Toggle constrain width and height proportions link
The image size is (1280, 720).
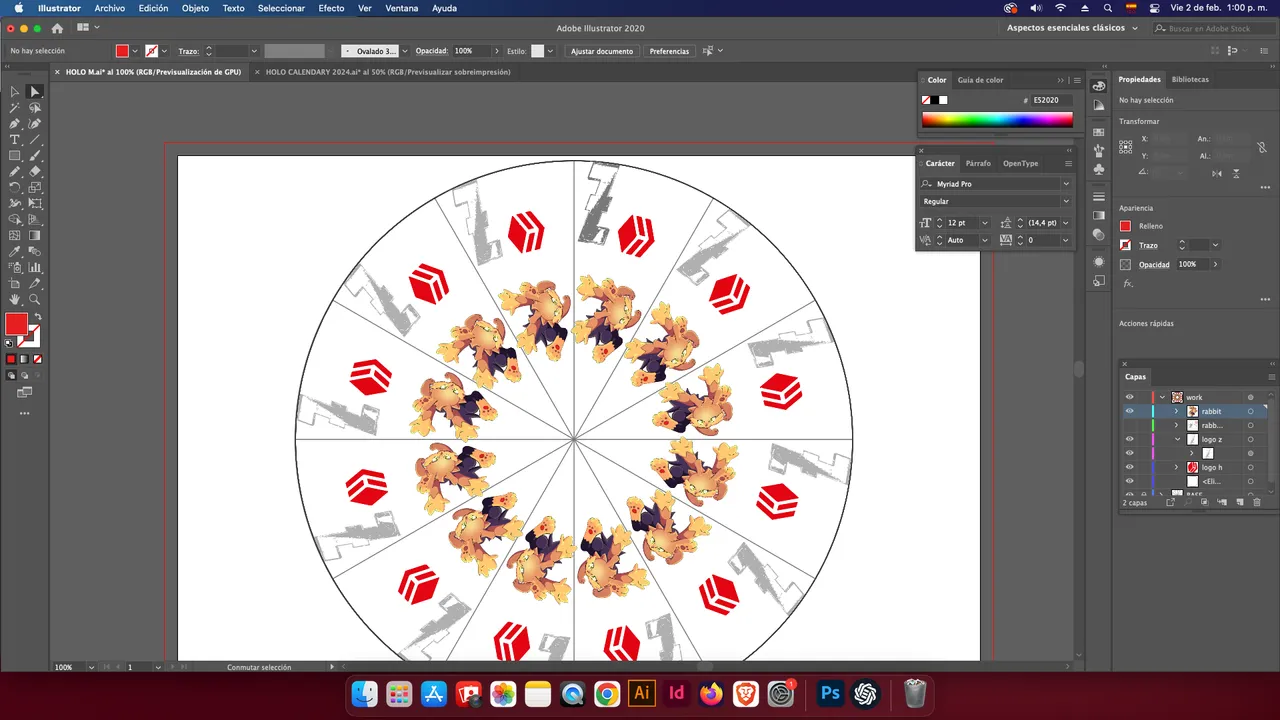click(x=1263, y=147)
